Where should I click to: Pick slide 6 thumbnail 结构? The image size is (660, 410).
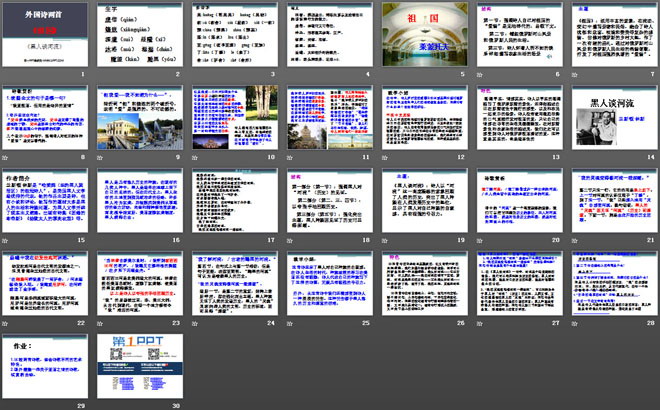[520, 35]
